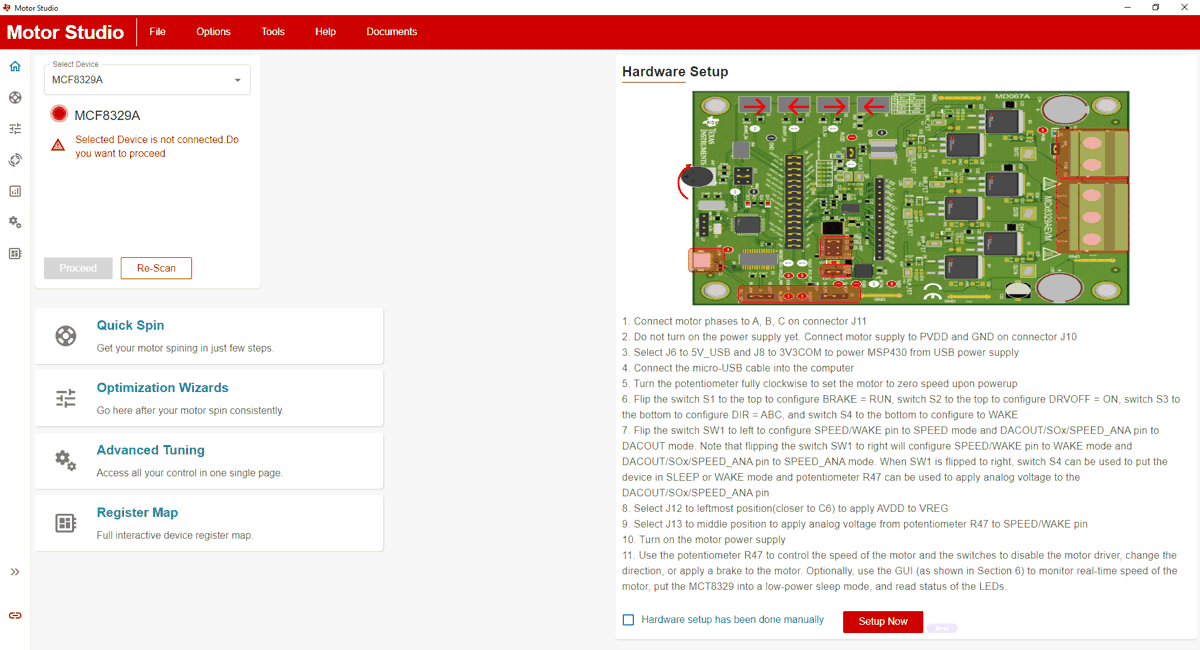Open the Quick Spin card

(209, 336)
